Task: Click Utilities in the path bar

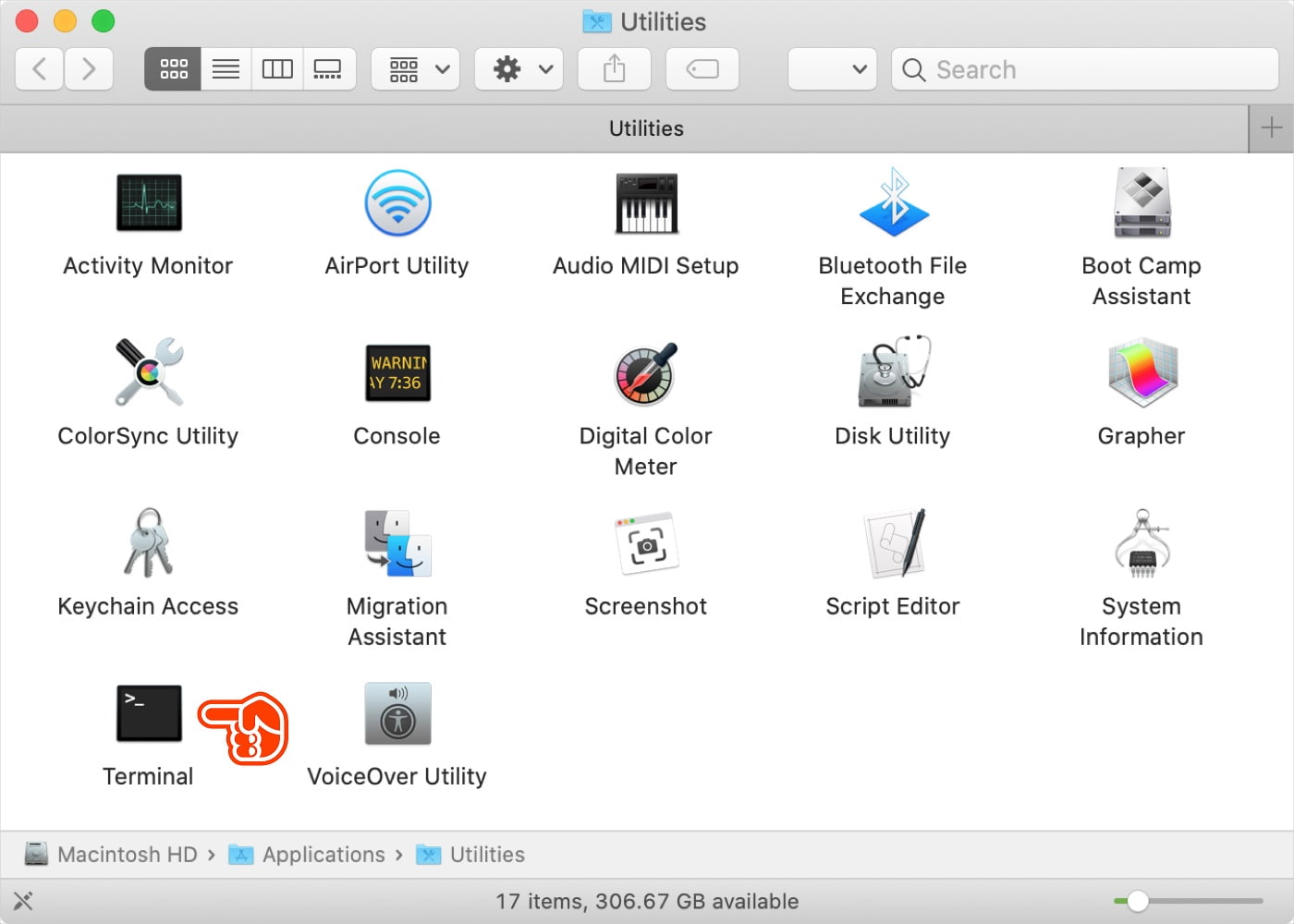Action: tap(470, 855)
